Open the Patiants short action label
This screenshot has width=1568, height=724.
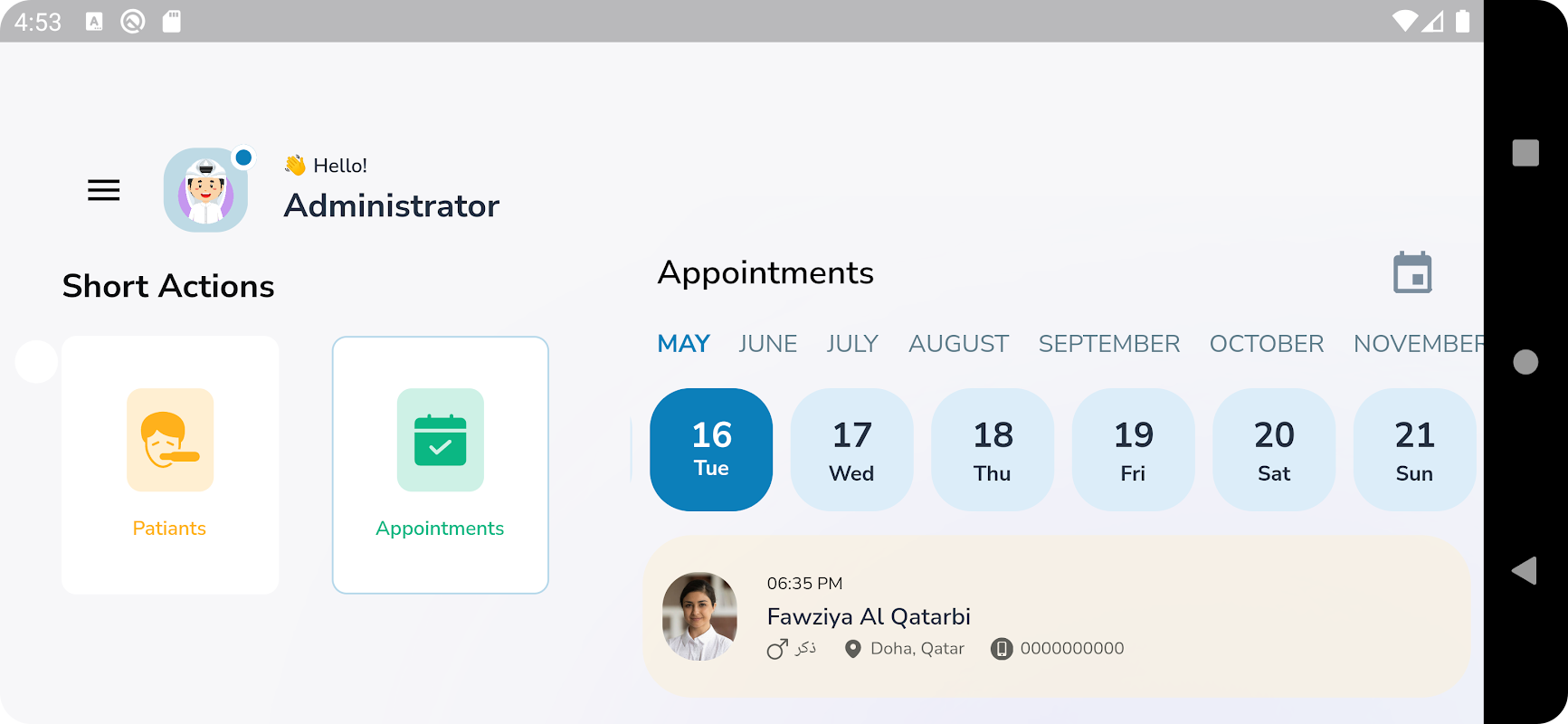[169, 529]
